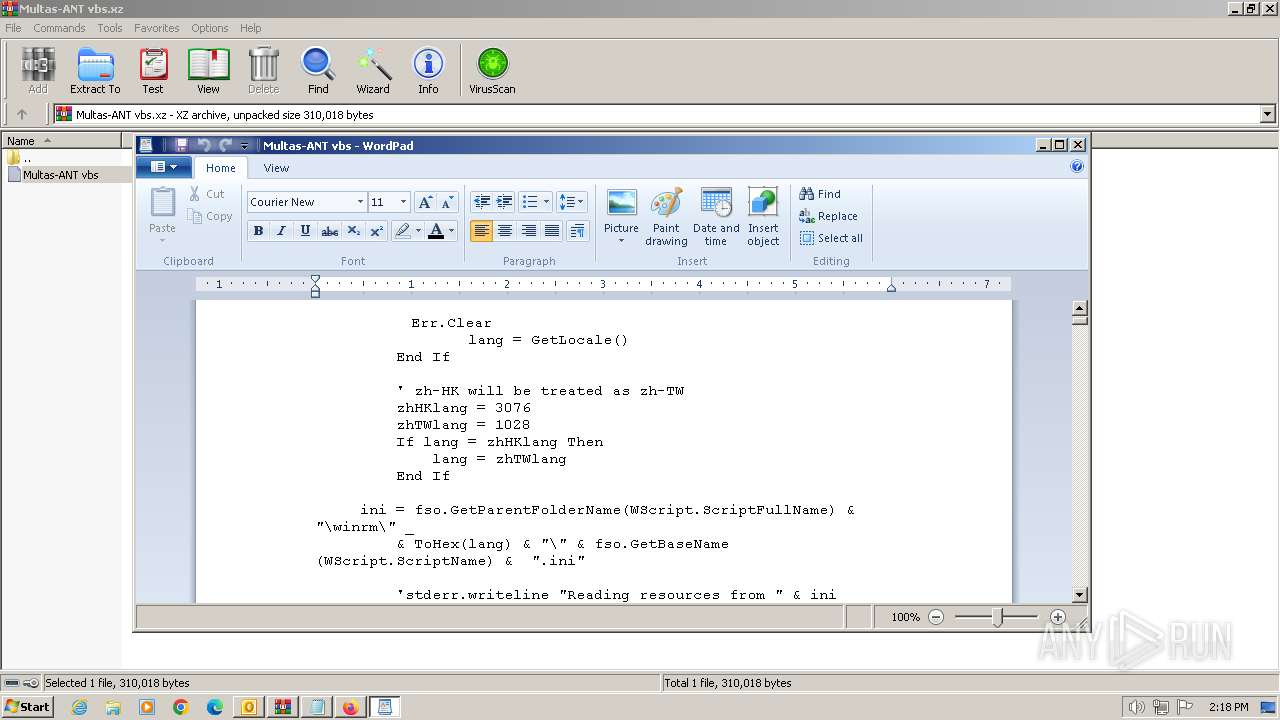Open WordPad Help question mark icon
This screenshot has width=1280, height=720.
click(1077, 167)
